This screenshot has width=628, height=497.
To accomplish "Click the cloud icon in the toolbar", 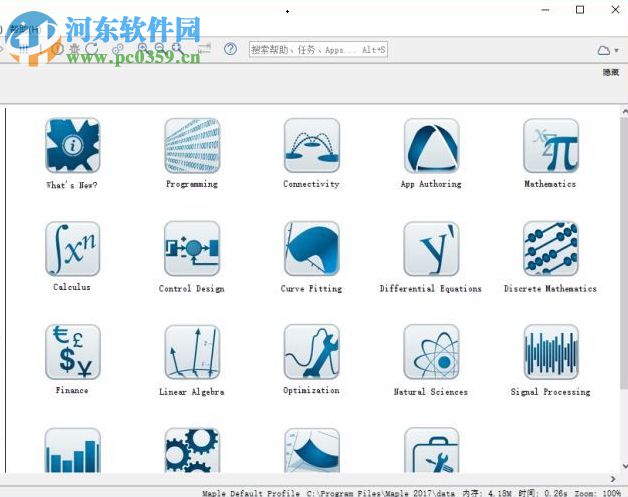I will tap(604, 50).
